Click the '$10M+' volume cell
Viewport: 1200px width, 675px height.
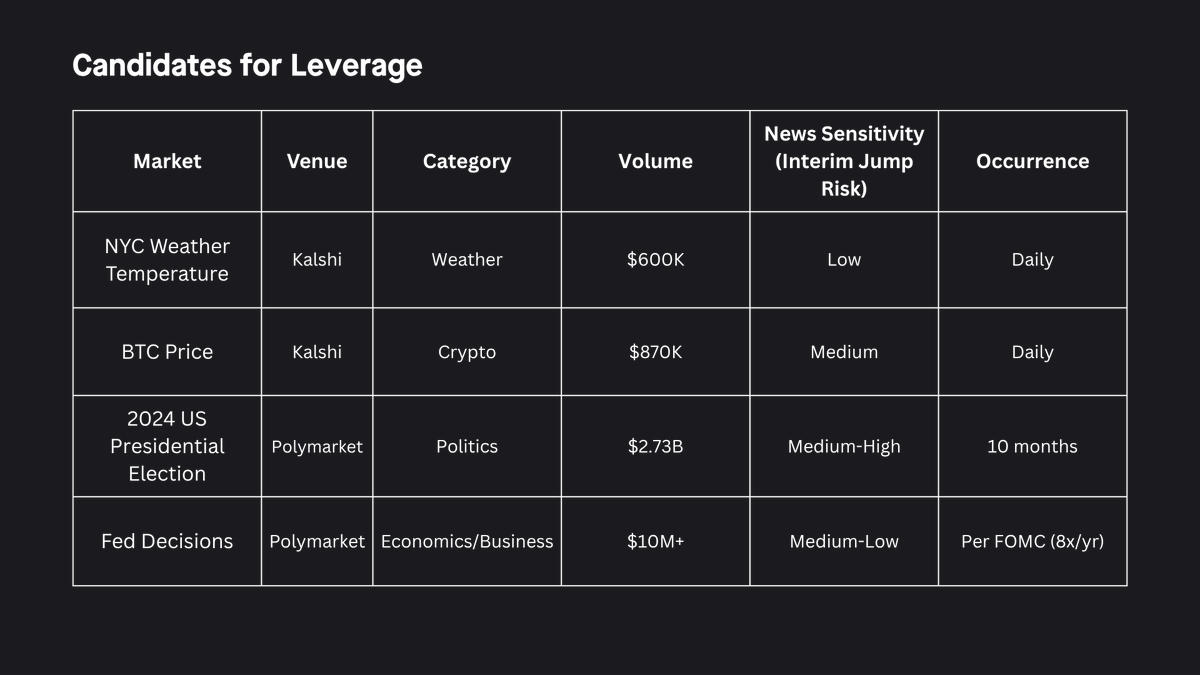point(655,541)
